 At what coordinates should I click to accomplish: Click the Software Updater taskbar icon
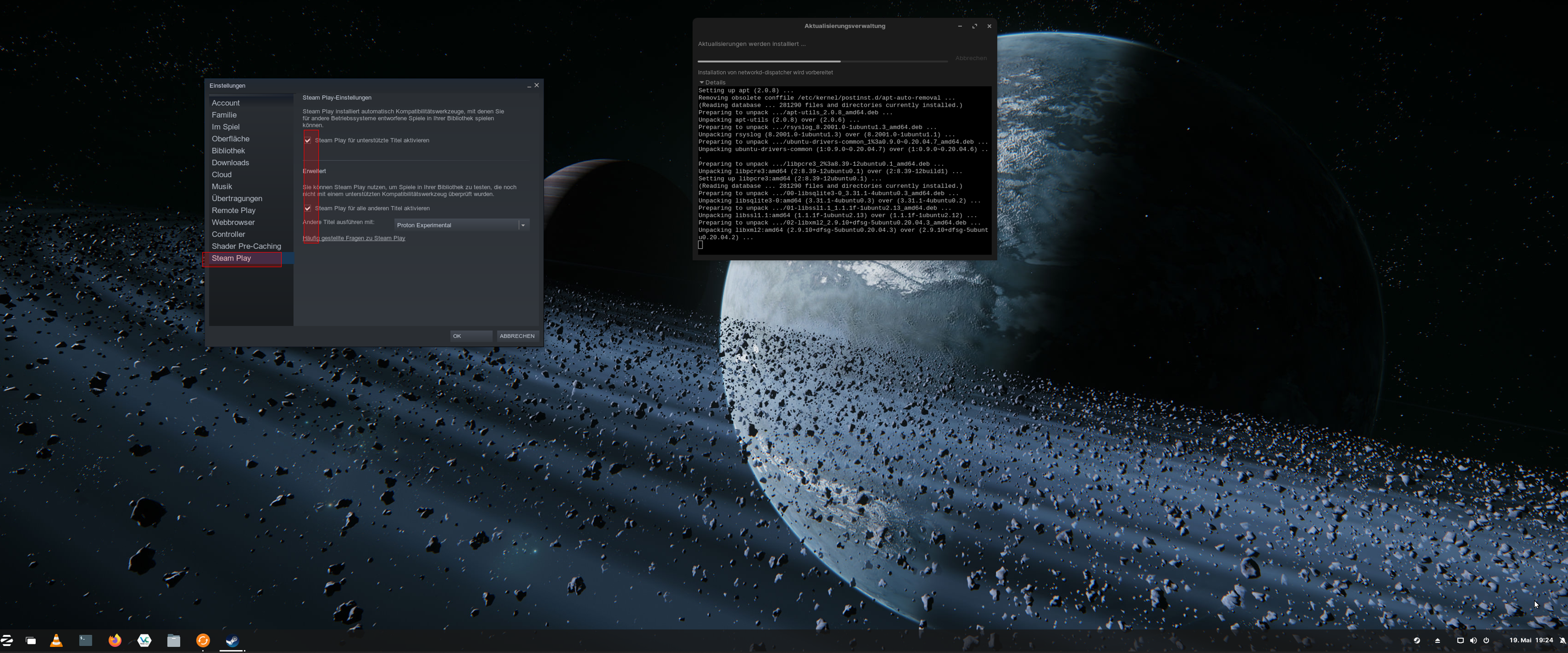click(203, 640)
